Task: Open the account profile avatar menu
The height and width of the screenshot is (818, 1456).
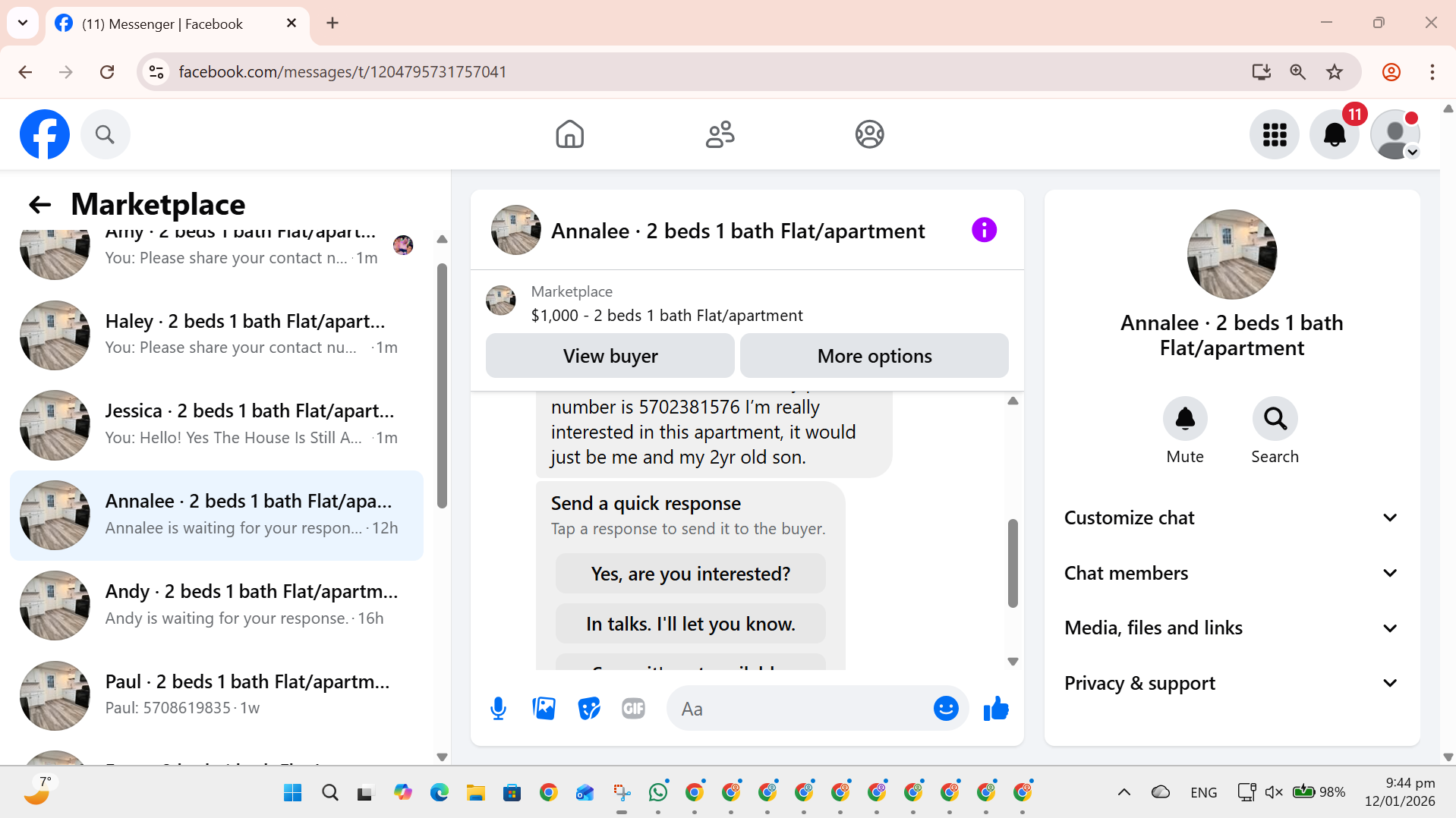Action: 1395,134
